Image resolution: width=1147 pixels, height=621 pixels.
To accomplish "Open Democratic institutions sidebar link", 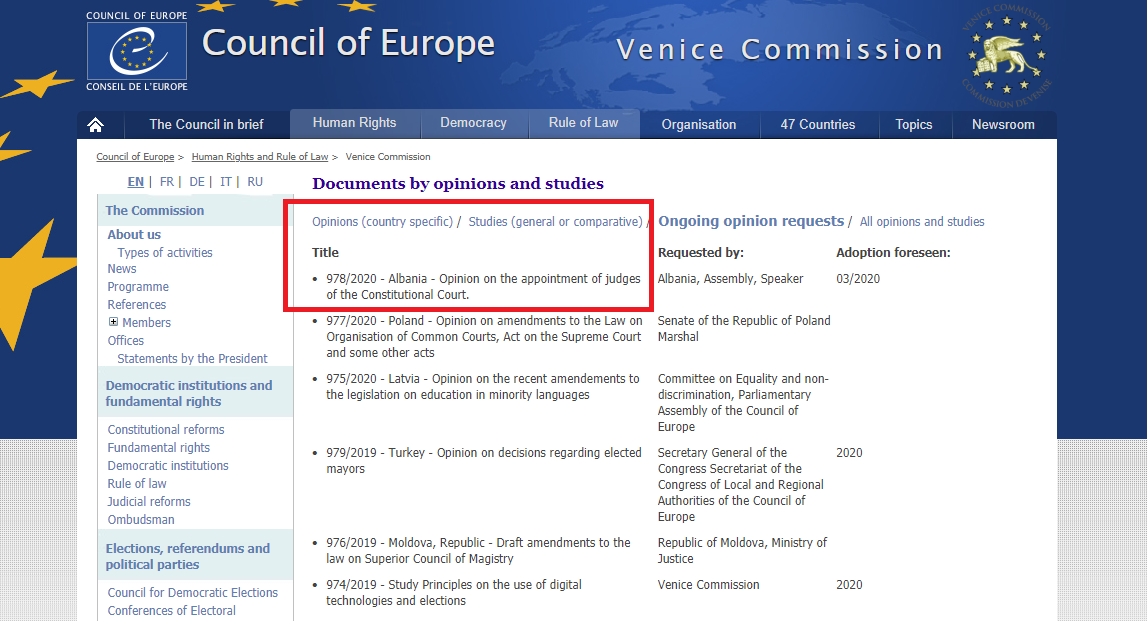I will (168, 465).
